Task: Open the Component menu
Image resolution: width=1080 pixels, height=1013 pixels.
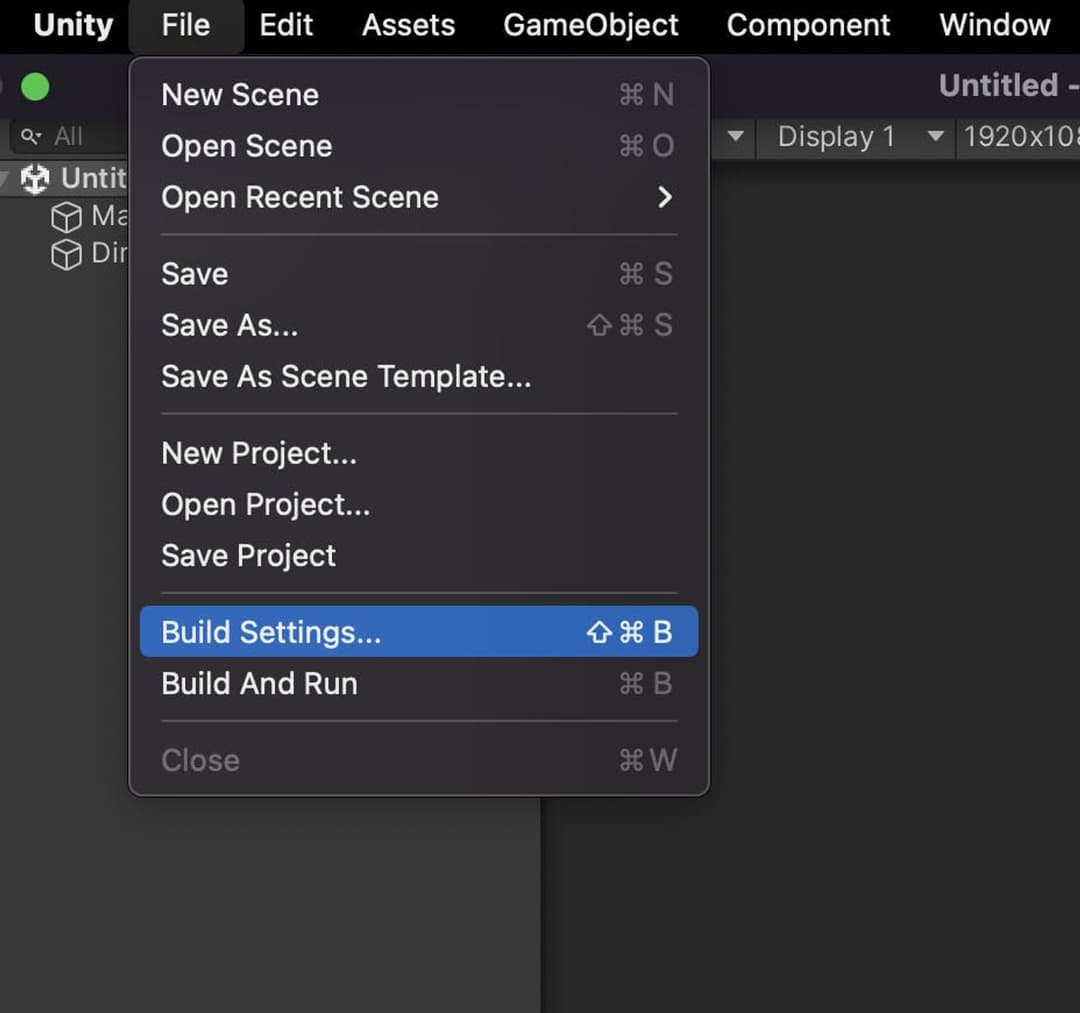Action: 808,25
